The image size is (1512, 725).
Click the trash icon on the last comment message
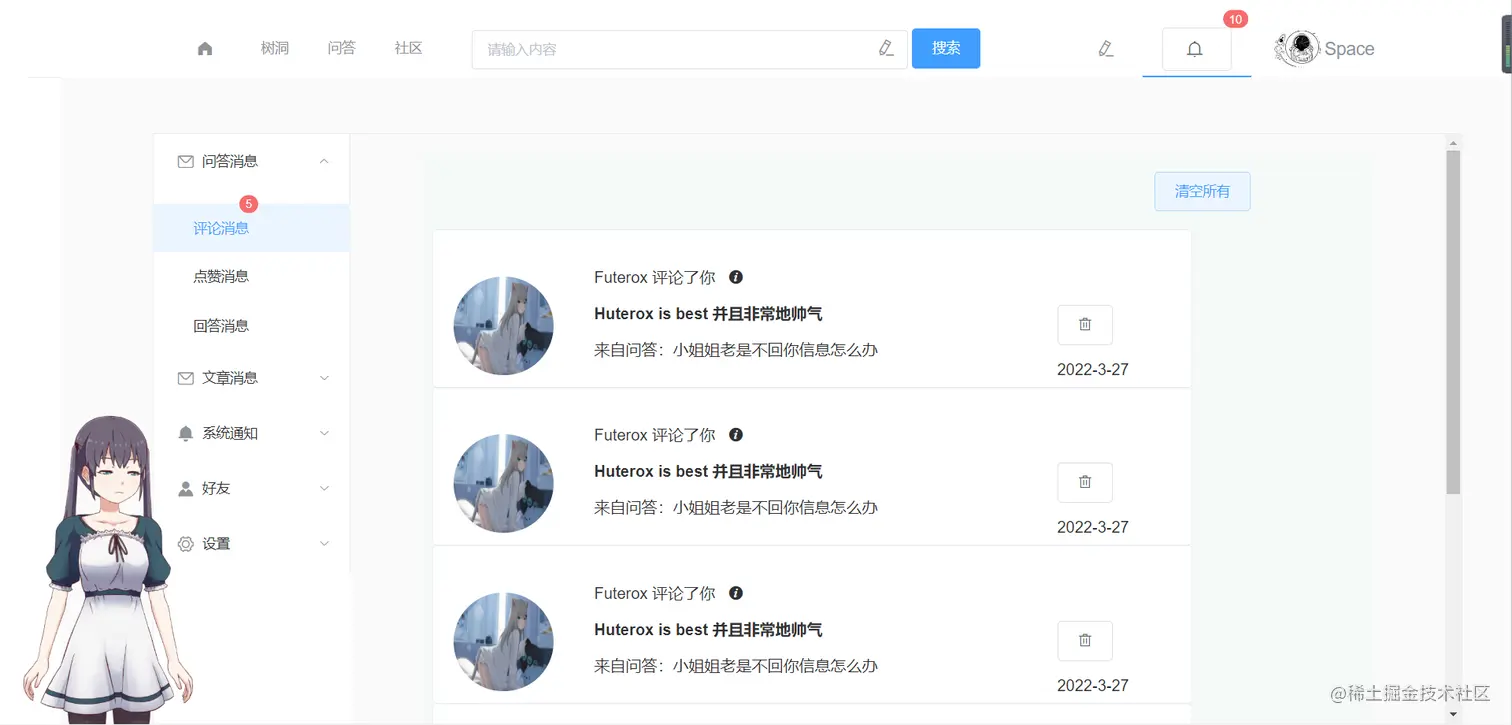1085,640
